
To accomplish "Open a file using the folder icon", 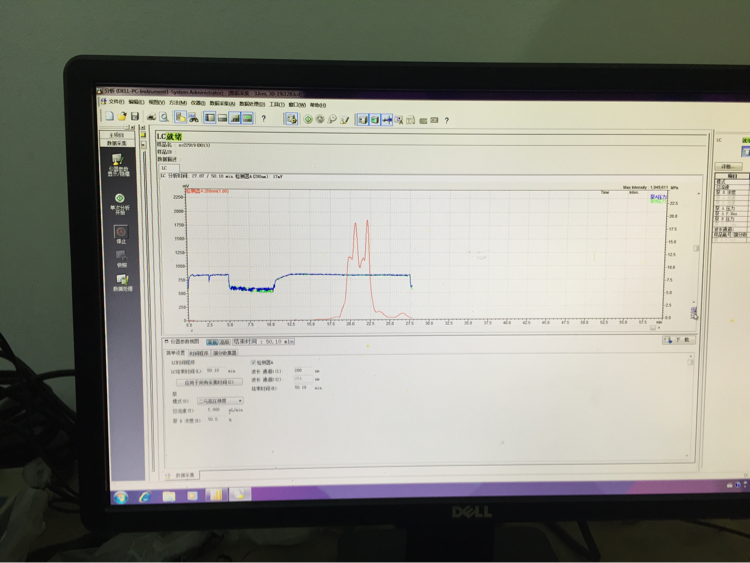I will tap(122, 116).
